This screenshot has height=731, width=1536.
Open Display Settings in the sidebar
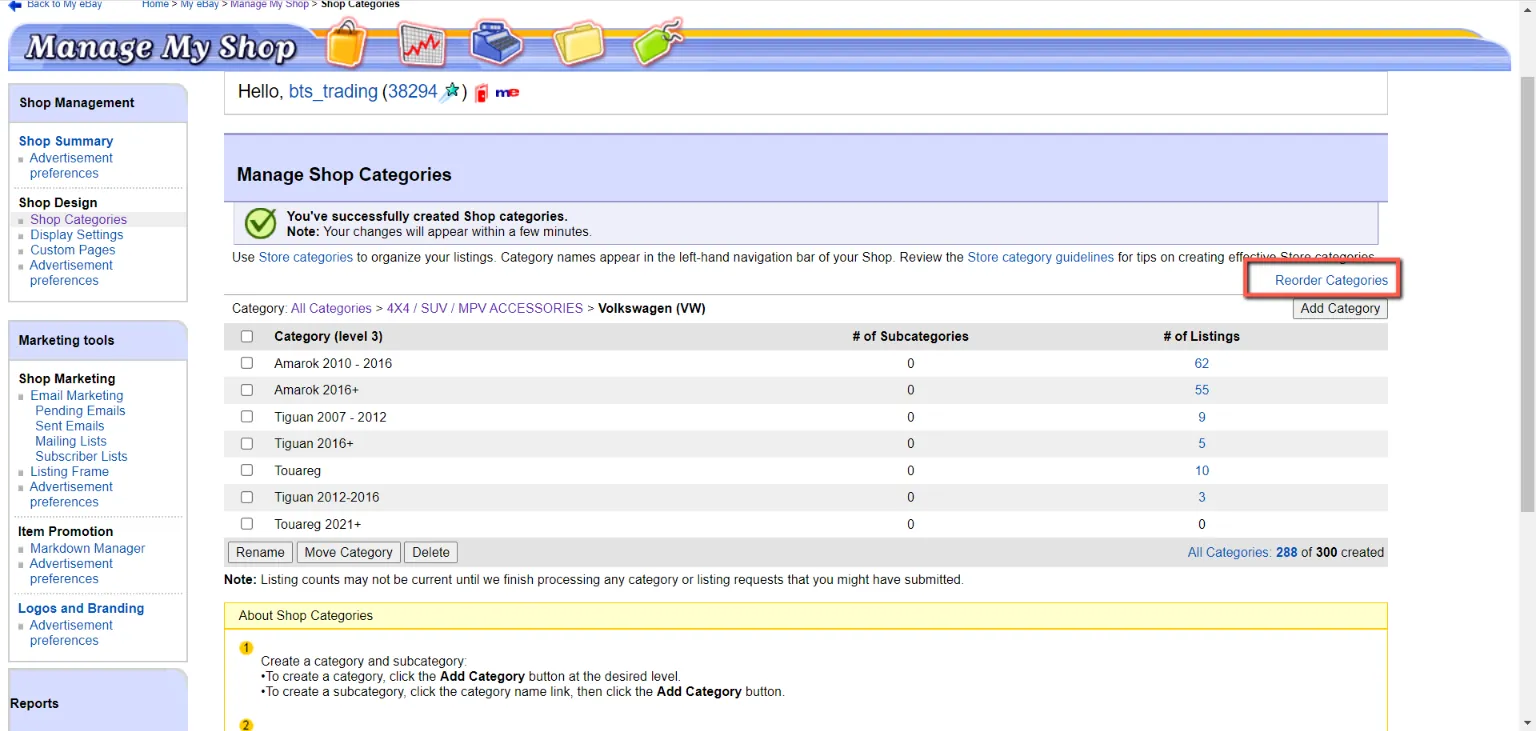tap(77, 235)
